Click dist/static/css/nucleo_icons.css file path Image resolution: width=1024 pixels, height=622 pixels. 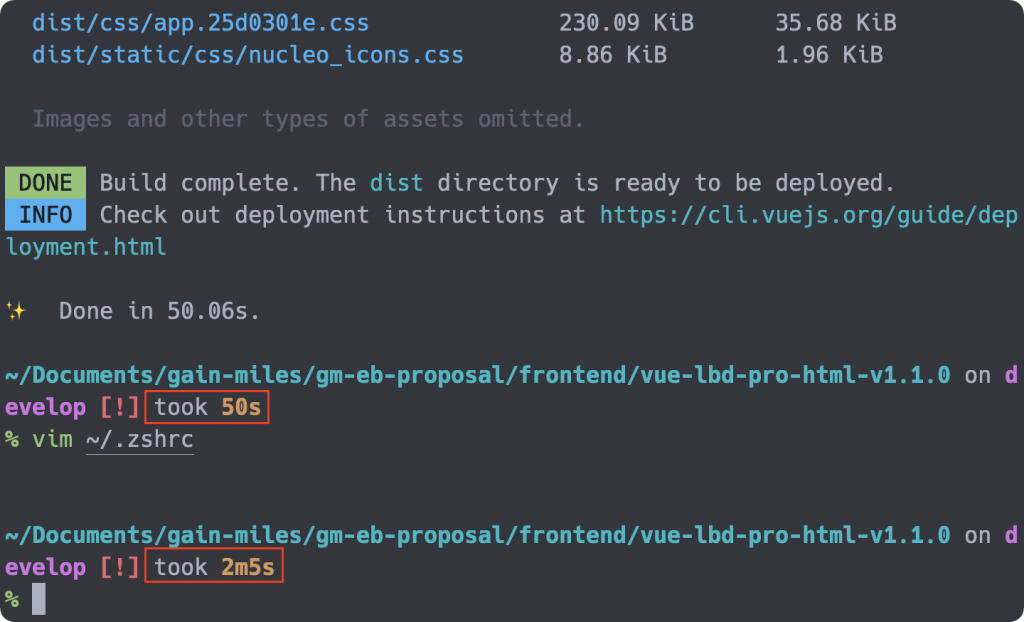click(x=248, y=55)
